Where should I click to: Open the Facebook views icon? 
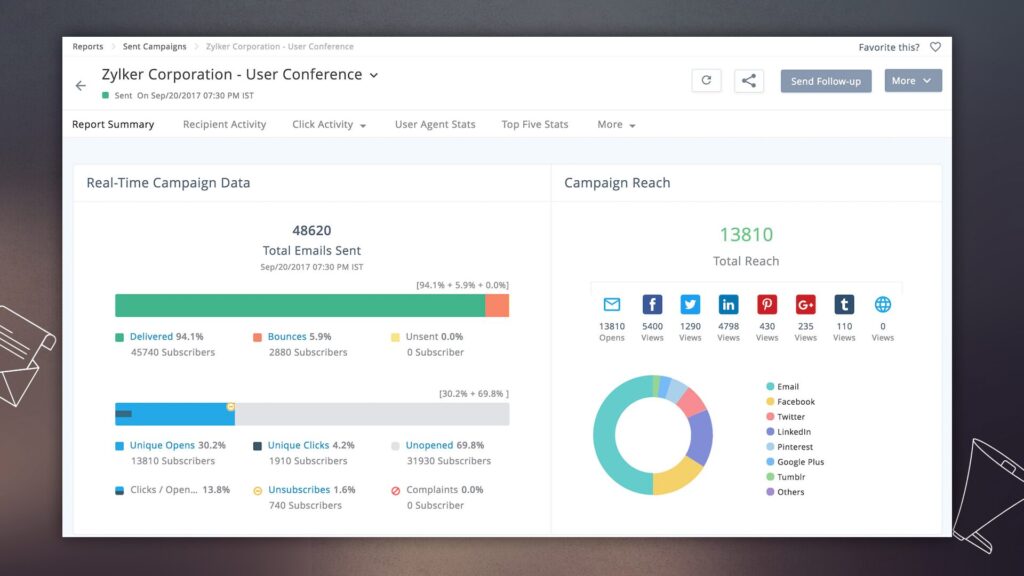pyautogui.click(x=652, y=305)
